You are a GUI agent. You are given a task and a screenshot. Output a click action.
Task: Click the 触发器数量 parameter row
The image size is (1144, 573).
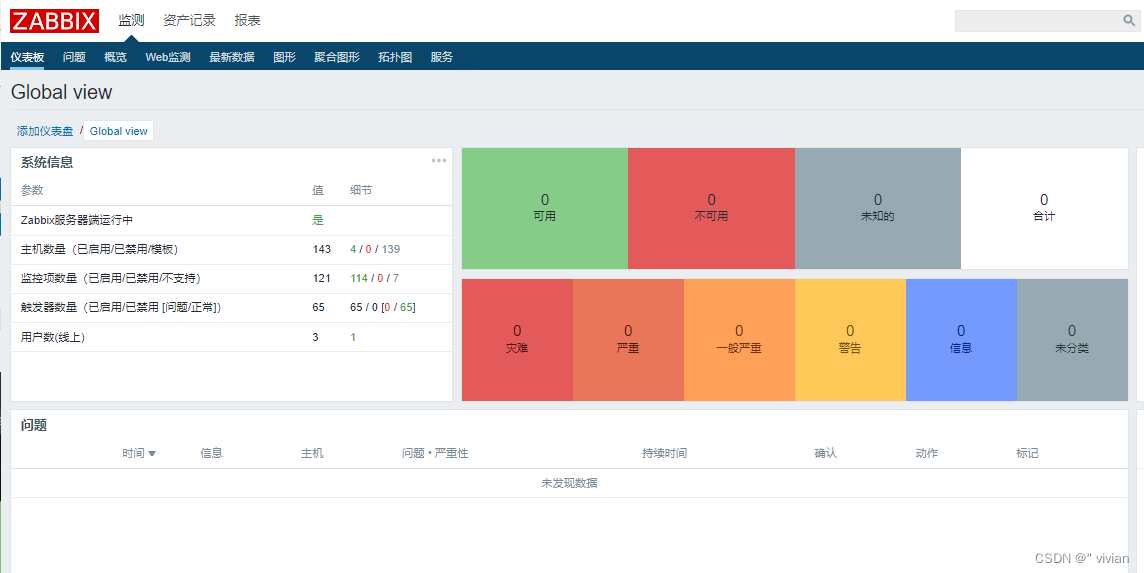(231, 308)
